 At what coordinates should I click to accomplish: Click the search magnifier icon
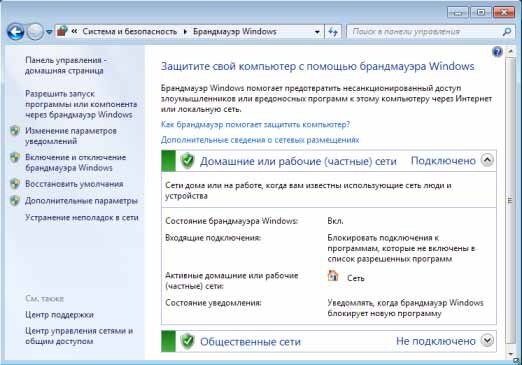(x=507, y=32)
